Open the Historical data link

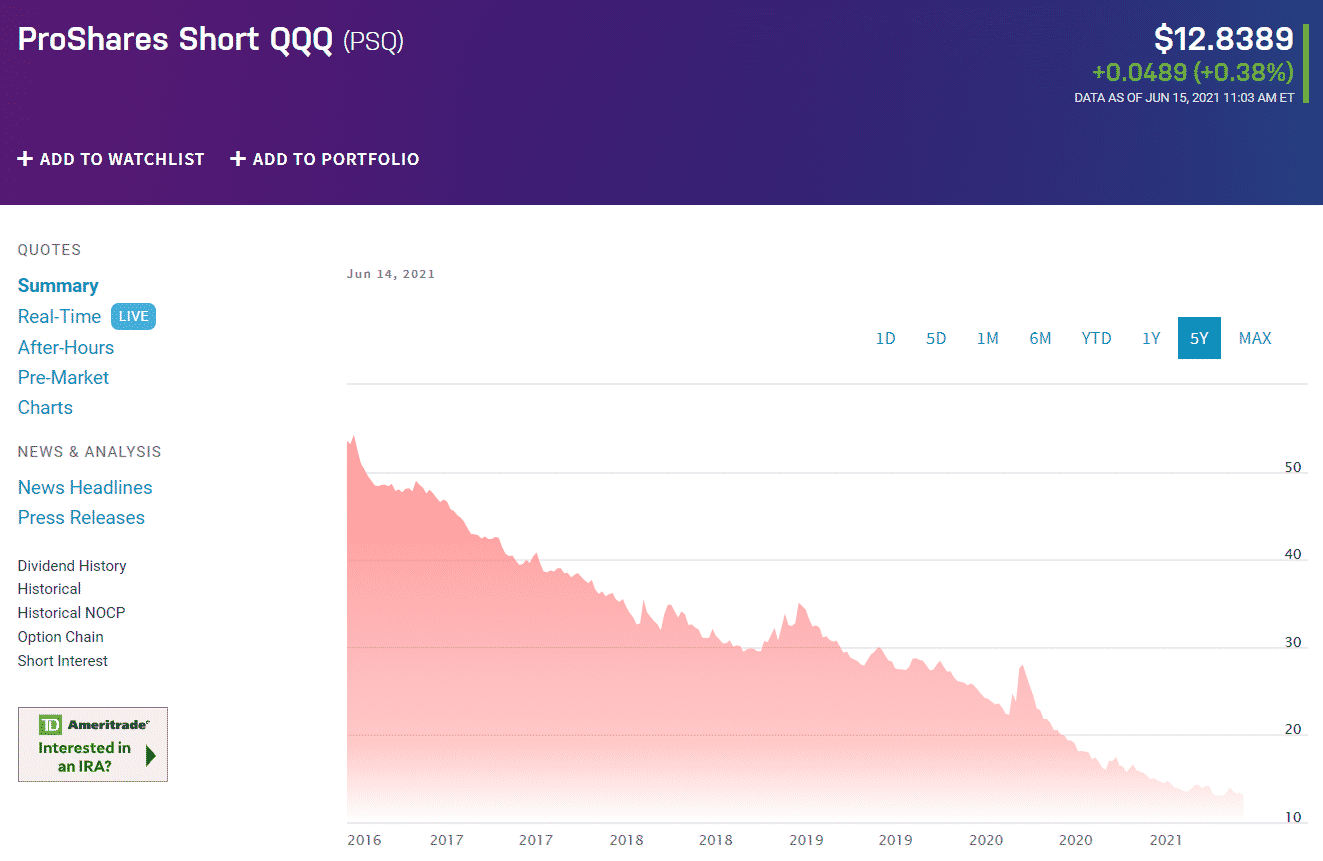pos(49,589)
